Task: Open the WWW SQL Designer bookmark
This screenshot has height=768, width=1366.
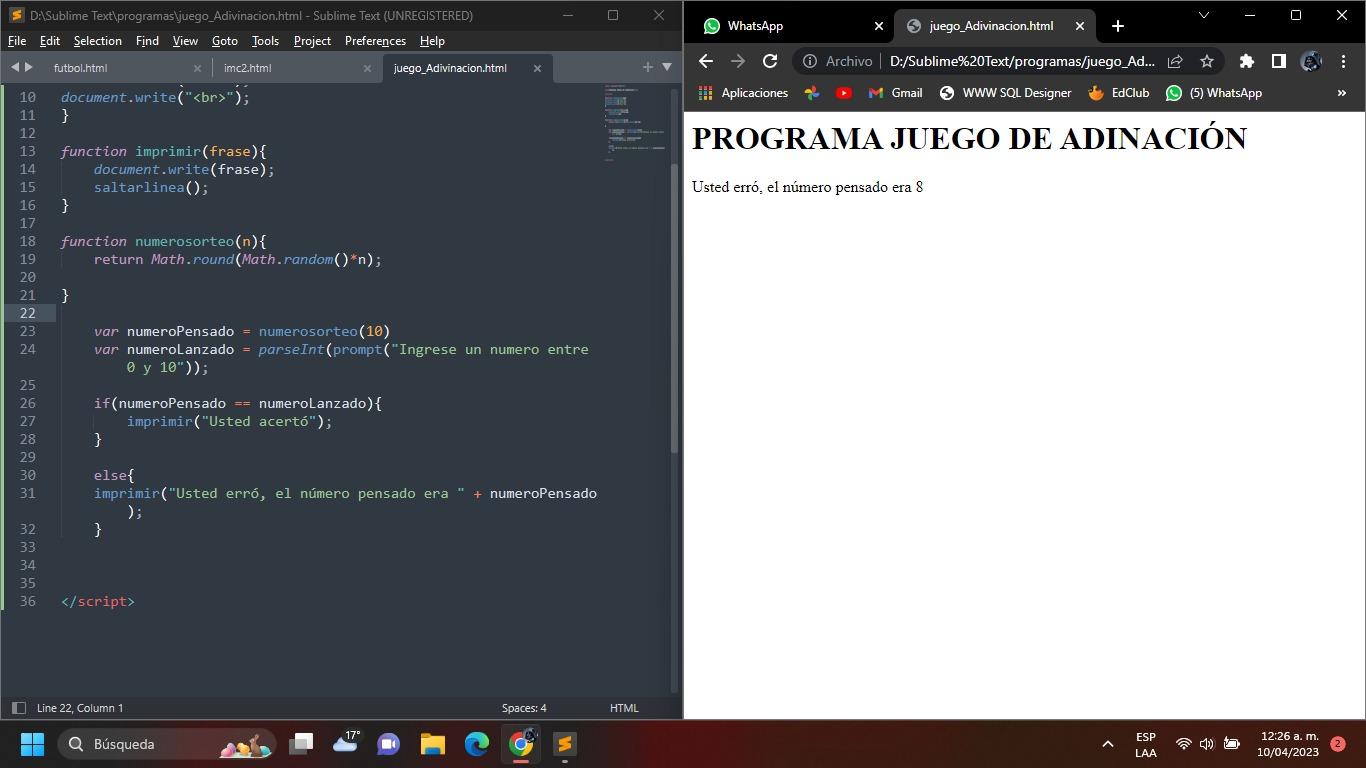Action: (1005, 93)
